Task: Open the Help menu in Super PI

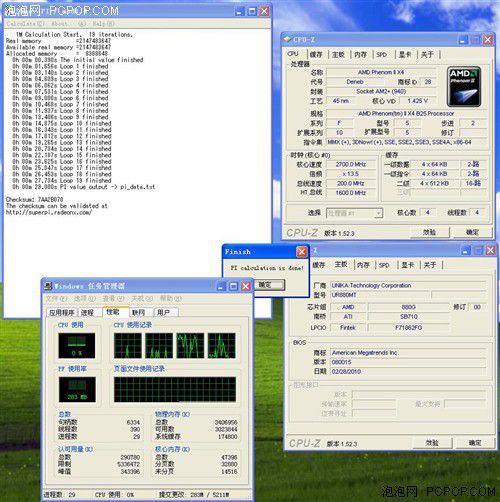Action: (x=103, y=24)
